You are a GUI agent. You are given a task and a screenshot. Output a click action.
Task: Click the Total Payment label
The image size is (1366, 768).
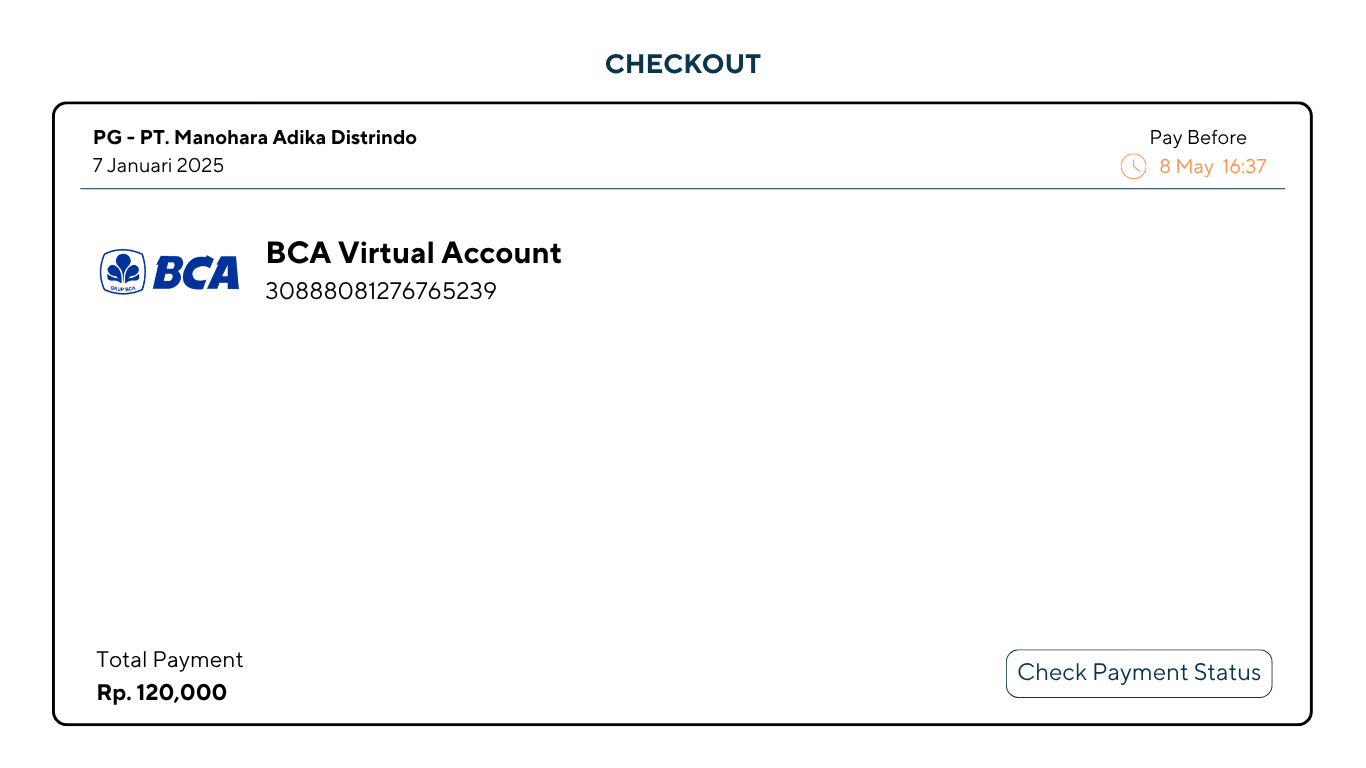(x=170, y=660)
